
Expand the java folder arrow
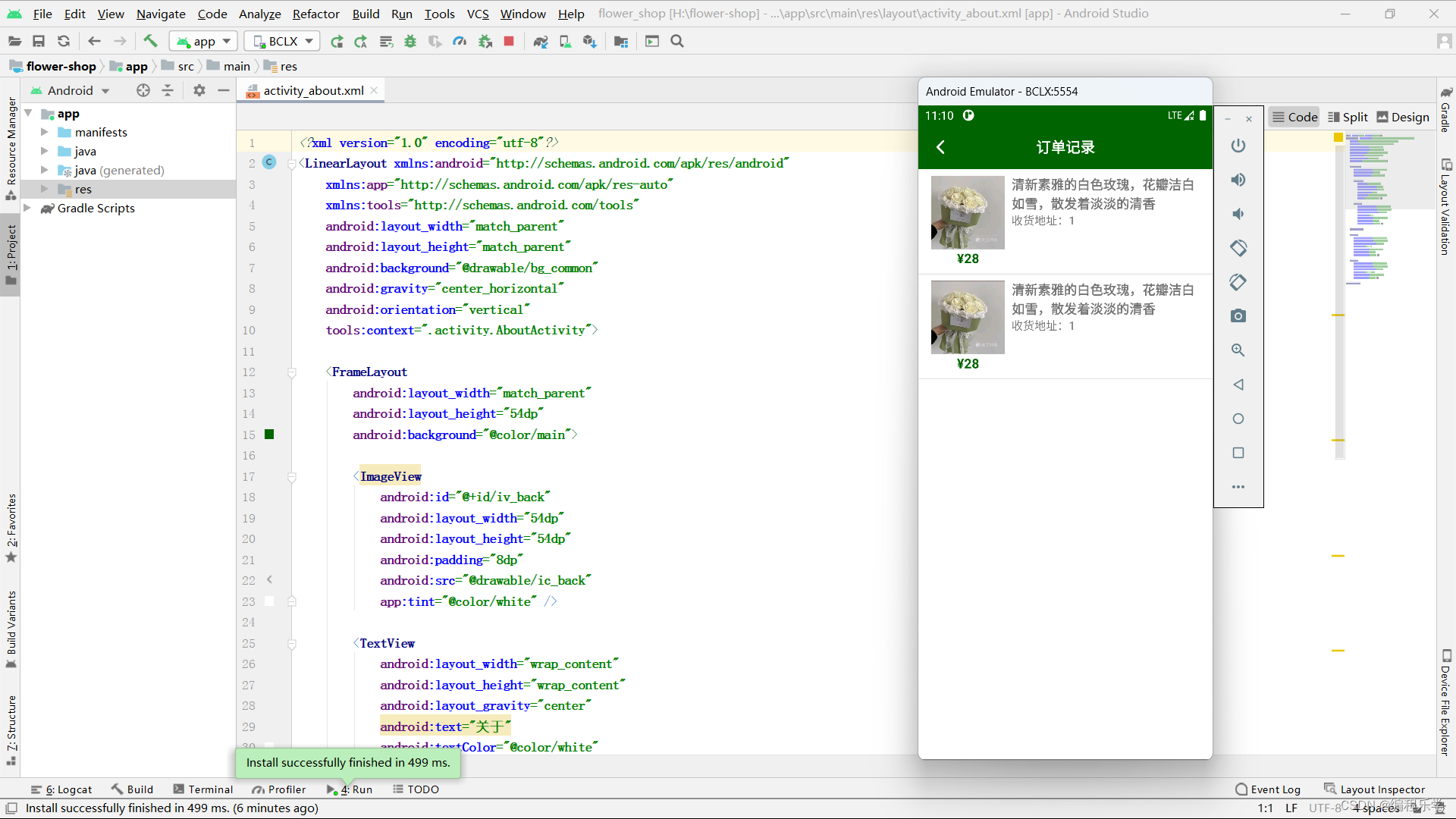coord(44,151)
